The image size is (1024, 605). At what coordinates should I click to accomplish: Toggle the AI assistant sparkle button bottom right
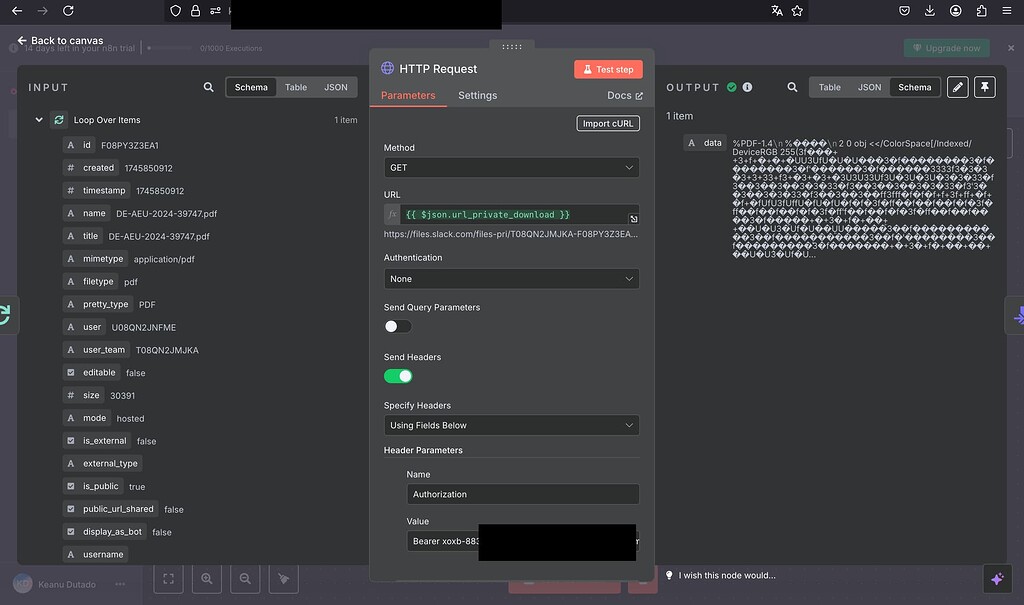point(997,579)
